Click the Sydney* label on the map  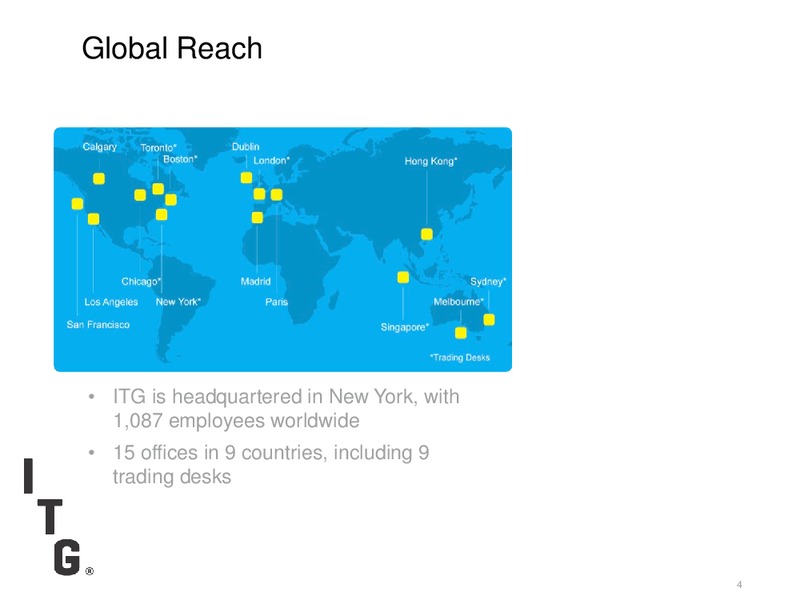(488, 282)
